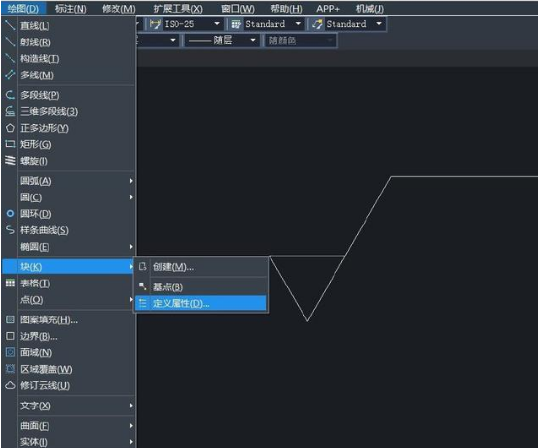538x448 pixels.
Task: Select the Helix icon (螺旋)
Action: coord(10,161)
